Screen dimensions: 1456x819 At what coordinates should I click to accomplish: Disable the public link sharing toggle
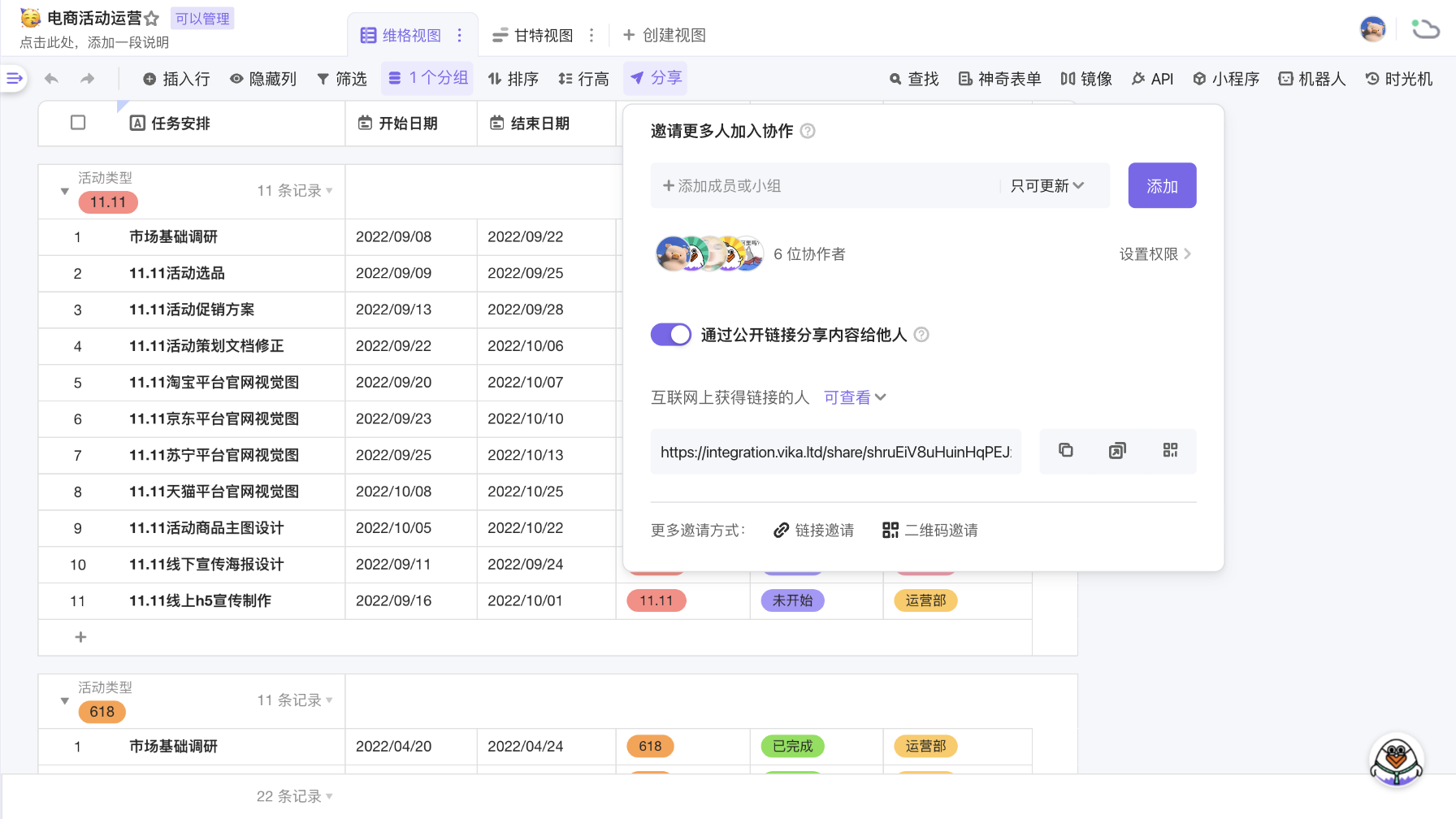671,335
